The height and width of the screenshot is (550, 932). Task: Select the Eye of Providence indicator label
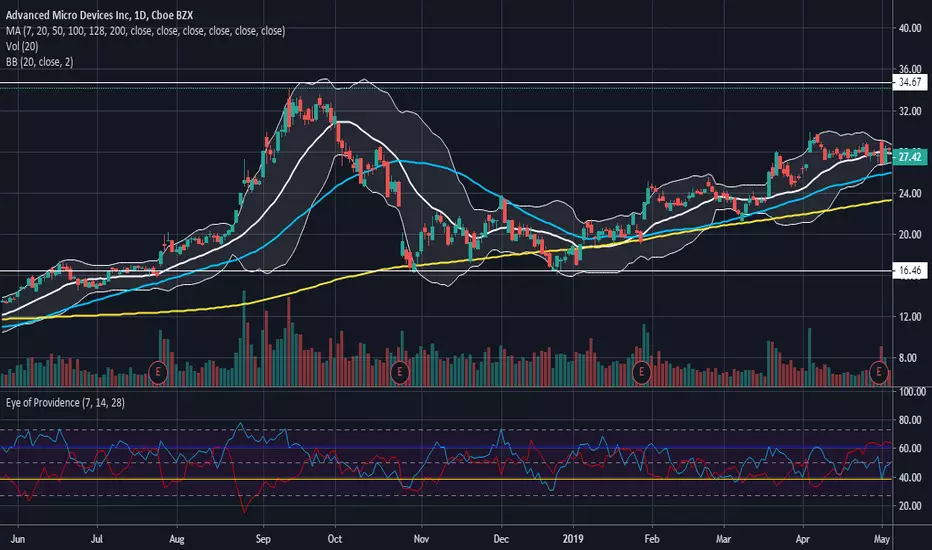click(65, 403)
